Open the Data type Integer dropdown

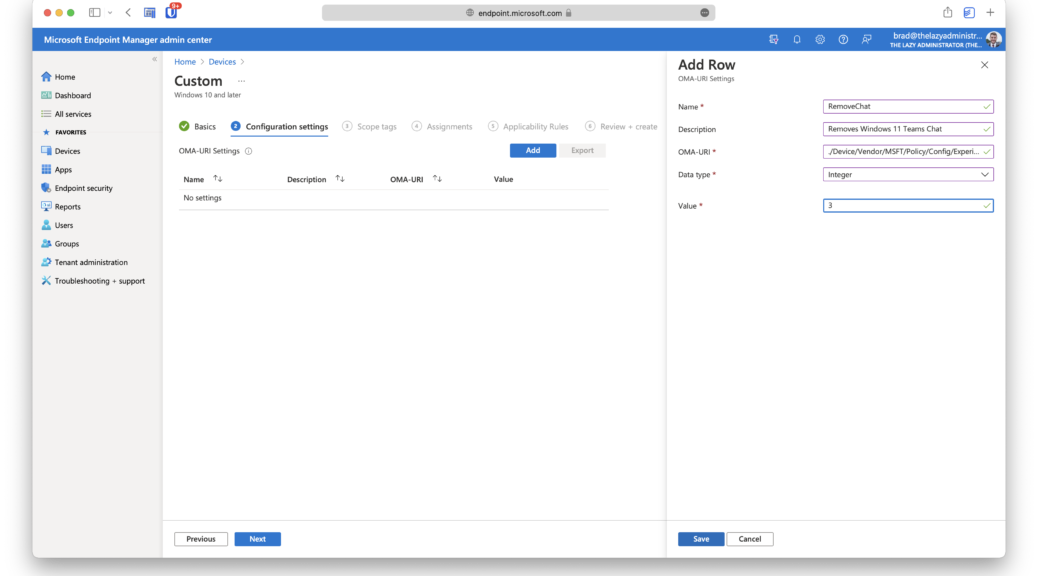coord(908,175)
